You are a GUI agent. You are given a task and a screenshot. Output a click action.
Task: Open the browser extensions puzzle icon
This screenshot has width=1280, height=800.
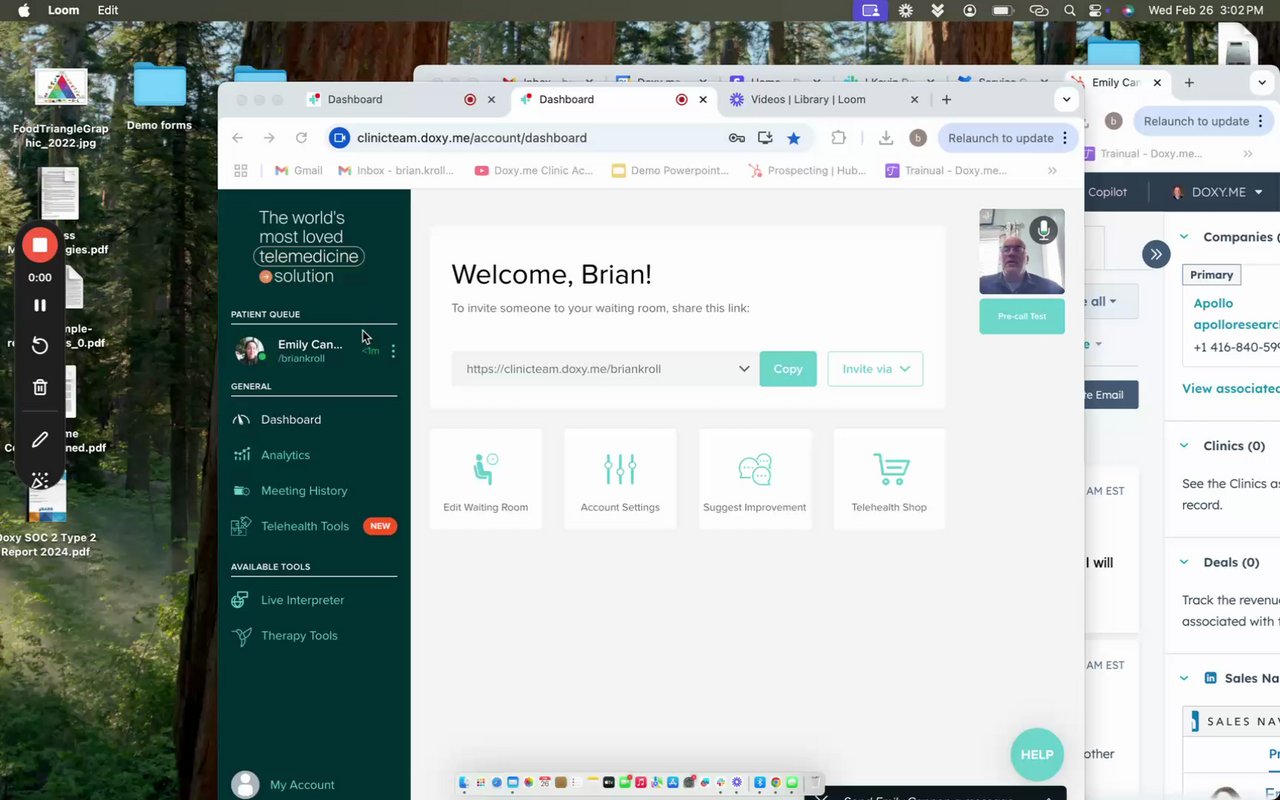838,138
